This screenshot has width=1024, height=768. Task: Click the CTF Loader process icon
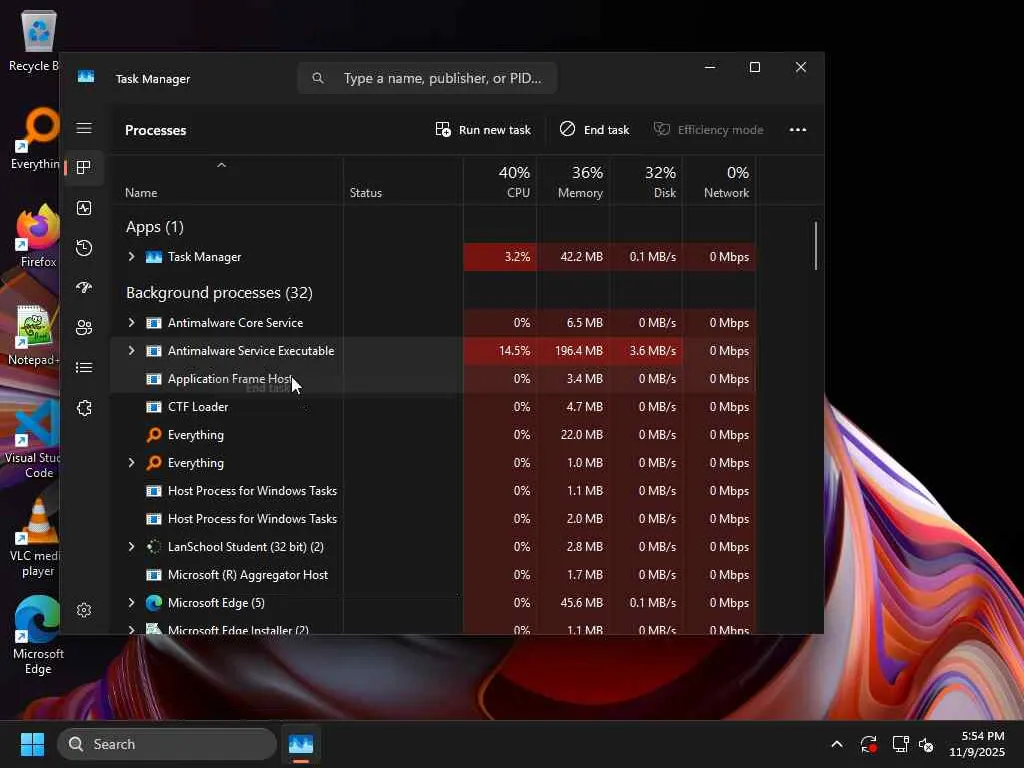153,407
